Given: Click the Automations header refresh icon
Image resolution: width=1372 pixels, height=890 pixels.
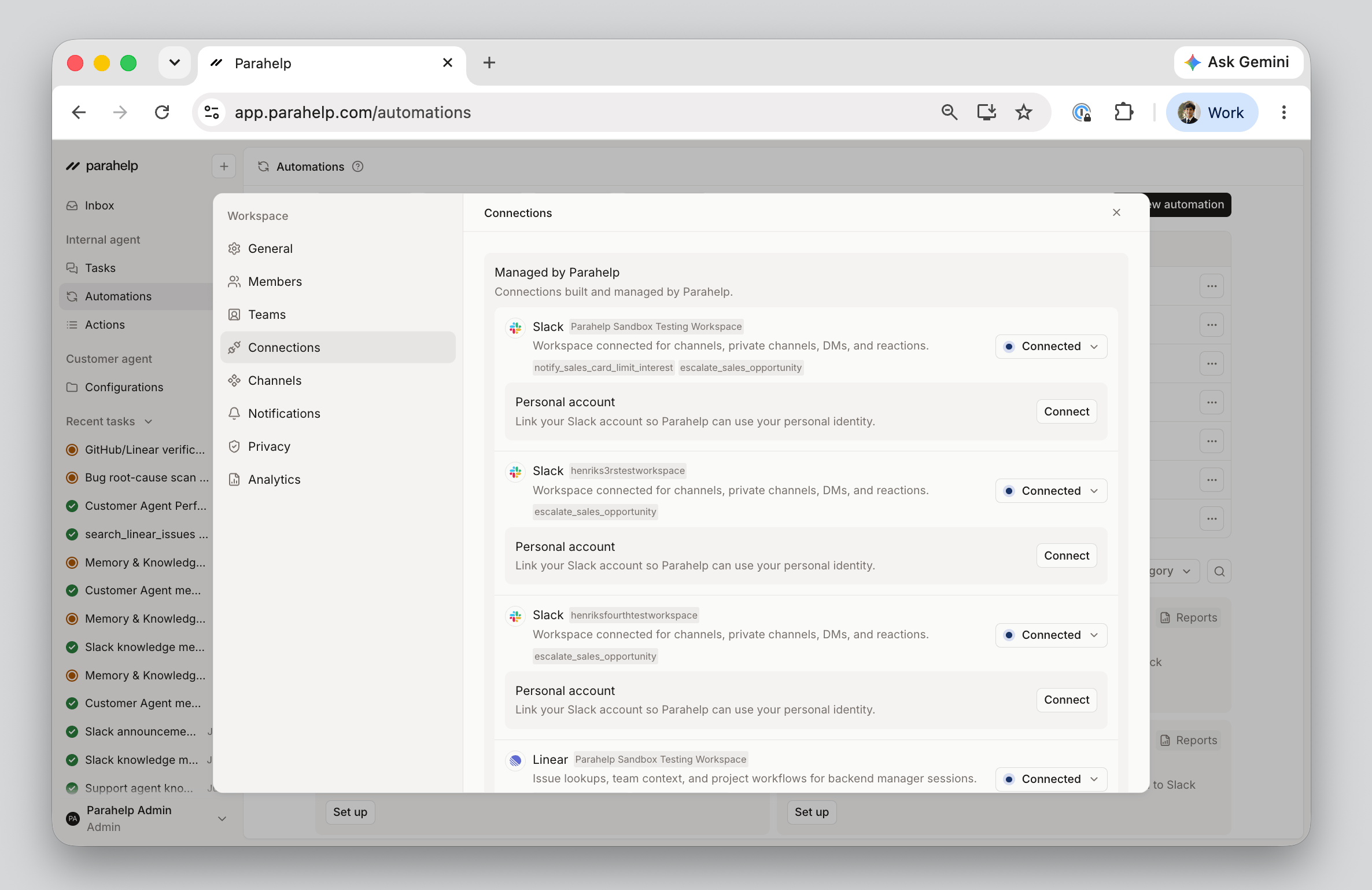Looking at the screenshot, I should pos(264,167).
